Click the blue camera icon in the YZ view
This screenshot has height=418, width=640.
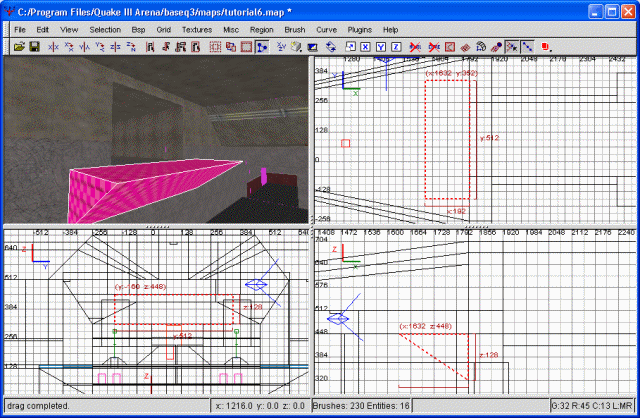pyautogui.click(x=256, y=285)
